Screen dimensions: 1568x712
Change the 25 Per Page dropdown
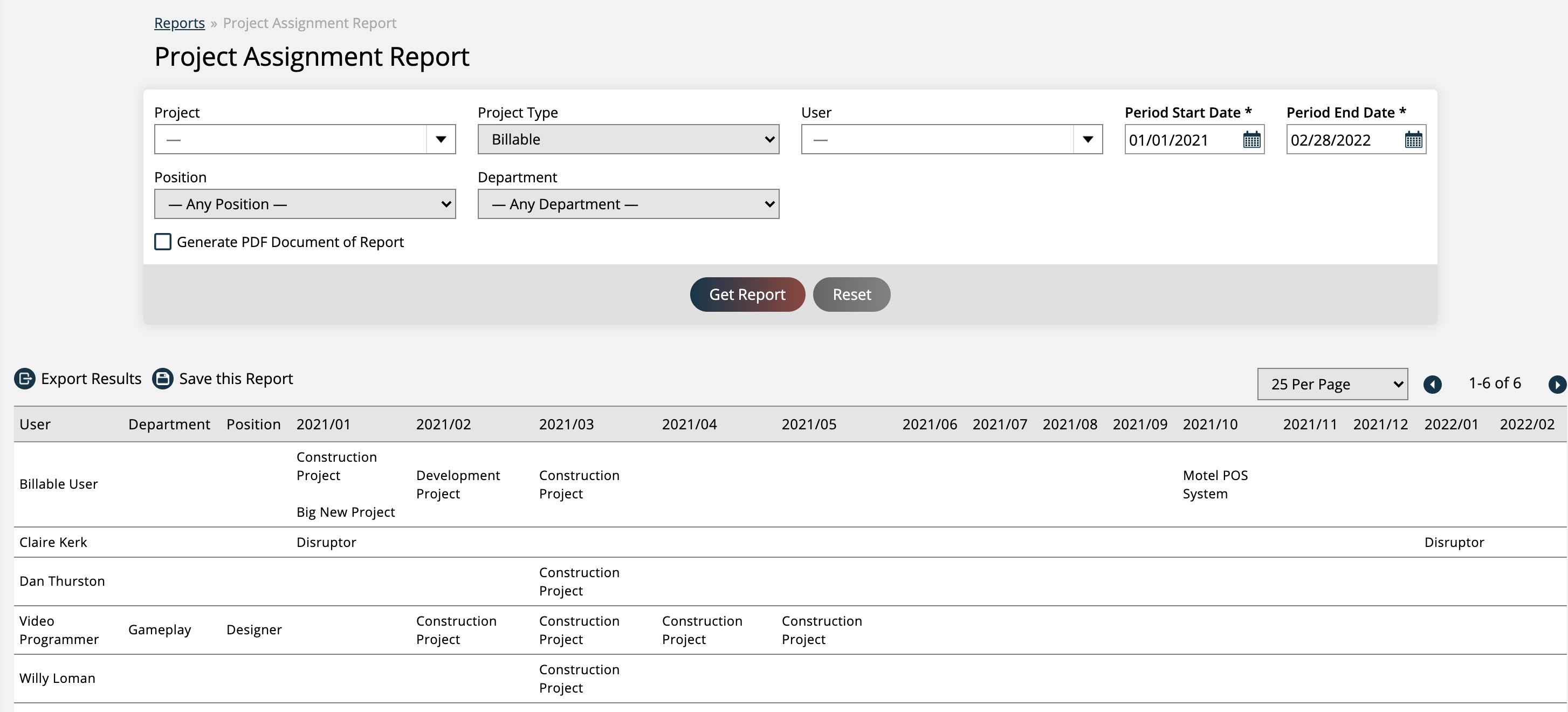pyautogui.click(x=1332, y=384)
